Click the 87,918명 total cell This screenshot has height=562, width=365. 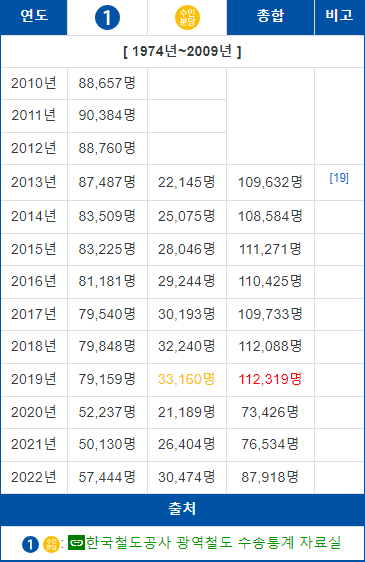click(x=270, y=477)
